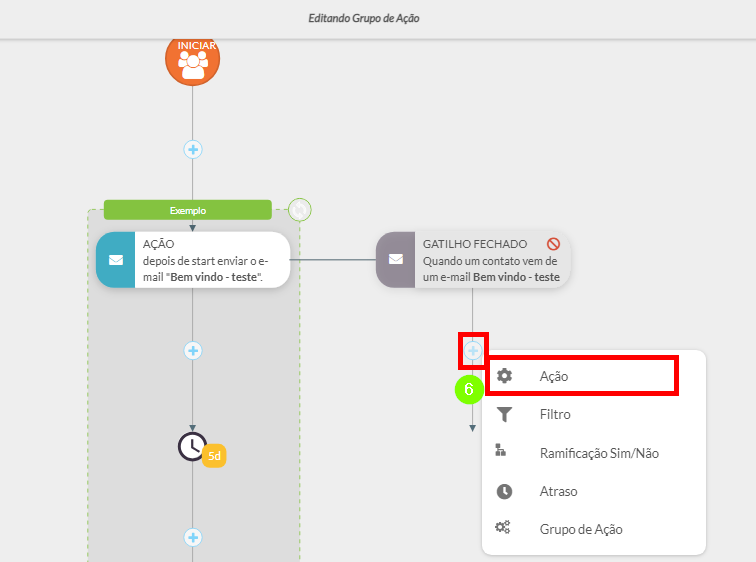This screenshot has width=756, height=562.
Task: Click the gray envelope icon on GATILHO FECHADO
Action: [x=395, y=260]
